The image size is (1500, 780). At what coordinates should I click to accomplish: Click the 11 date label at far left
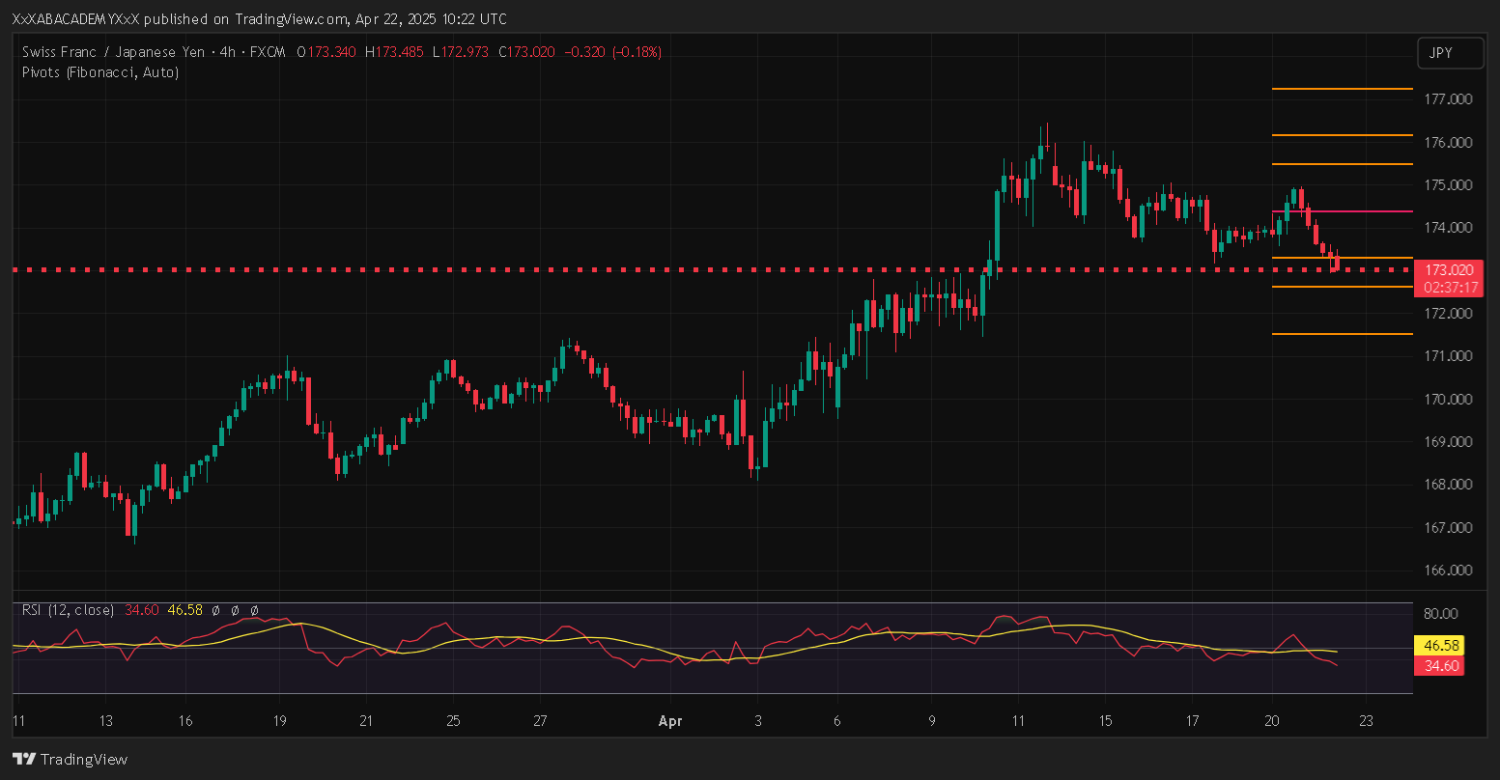coord(18,720)
